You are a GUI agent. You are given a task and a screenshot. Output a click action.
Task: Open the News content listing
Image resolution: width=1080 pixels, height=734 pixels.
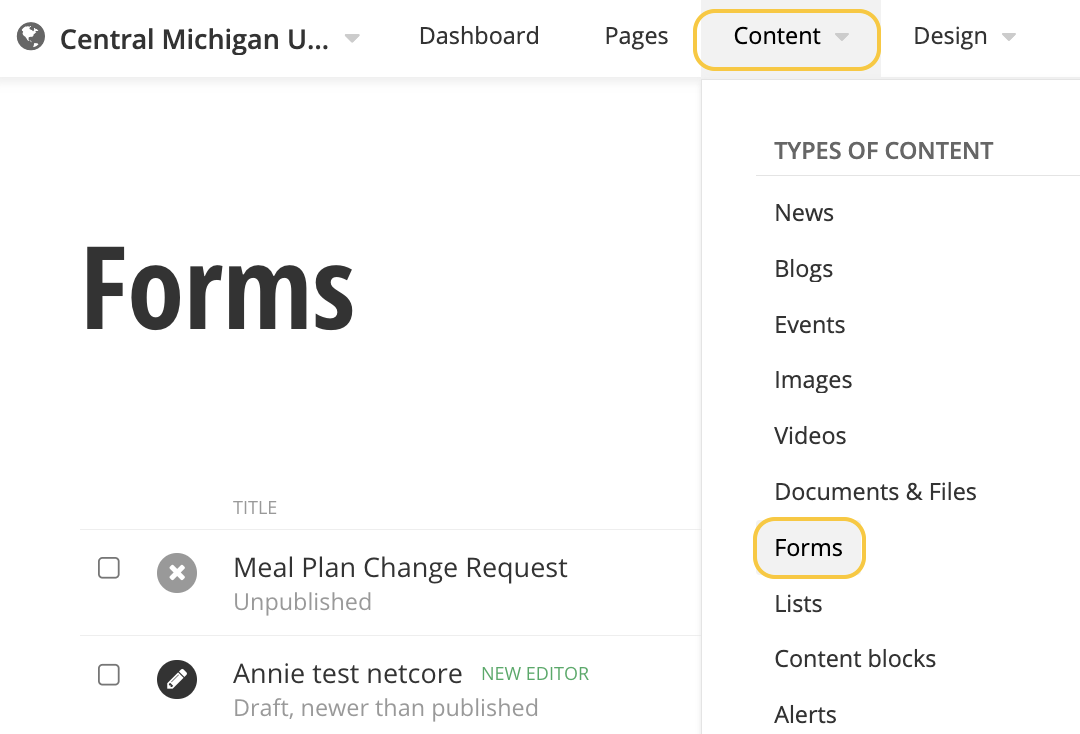(x=803, y=212)
